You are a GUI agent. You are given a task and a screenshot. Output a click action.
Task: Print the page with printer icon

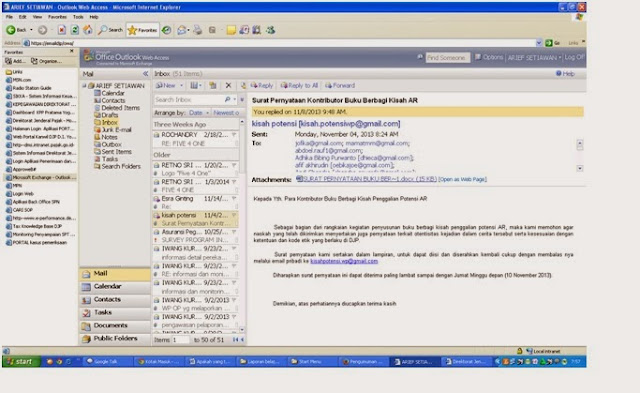tap(198, 30)
